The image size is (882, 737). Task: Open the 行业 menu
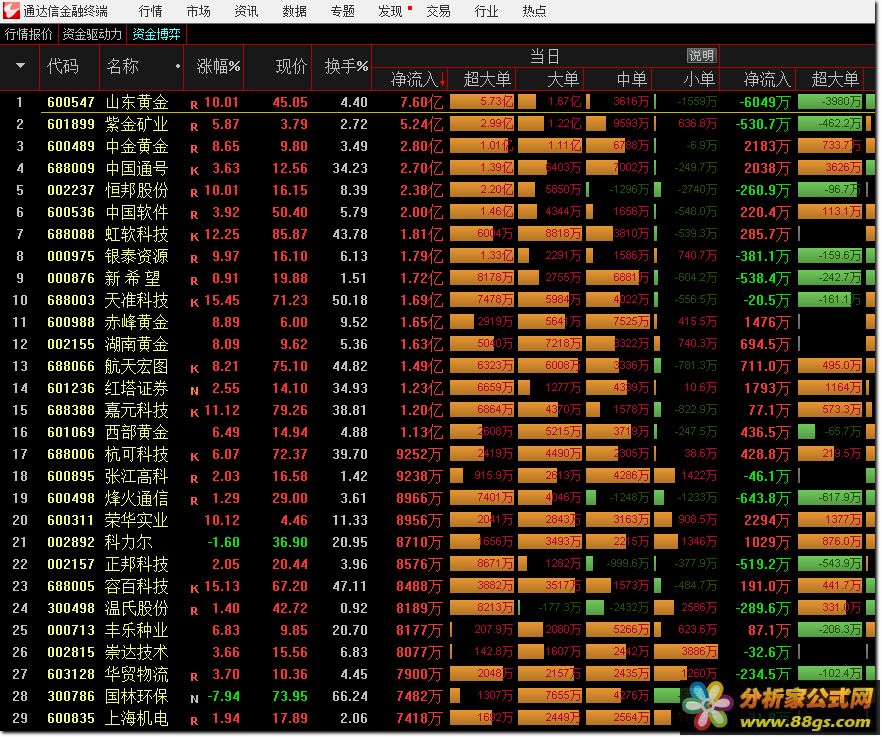pyautogui.click(x=487, y=11)
